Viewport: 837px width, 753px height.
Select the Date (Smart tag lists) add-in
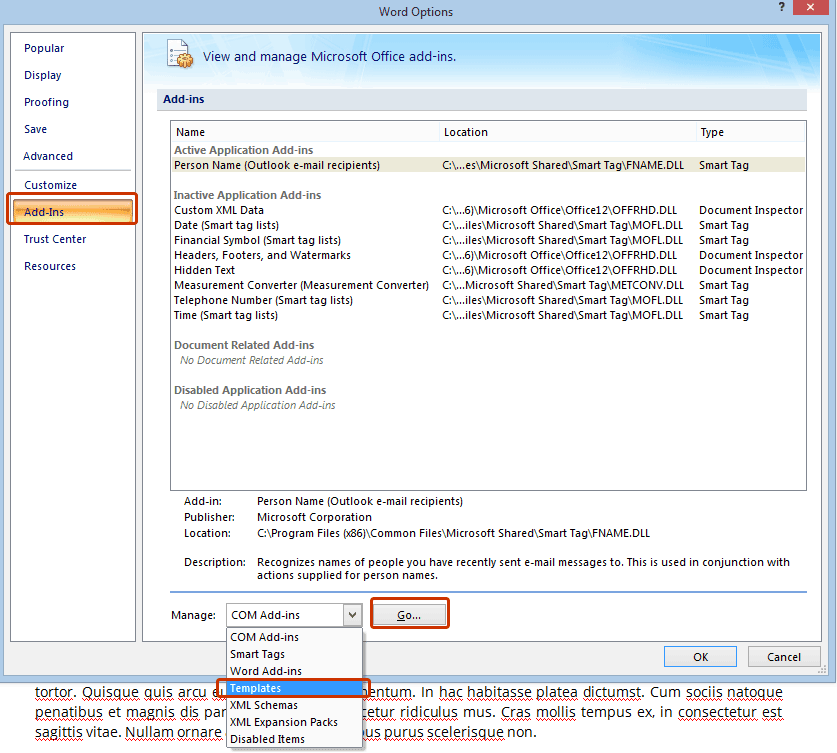click(488, 225)
